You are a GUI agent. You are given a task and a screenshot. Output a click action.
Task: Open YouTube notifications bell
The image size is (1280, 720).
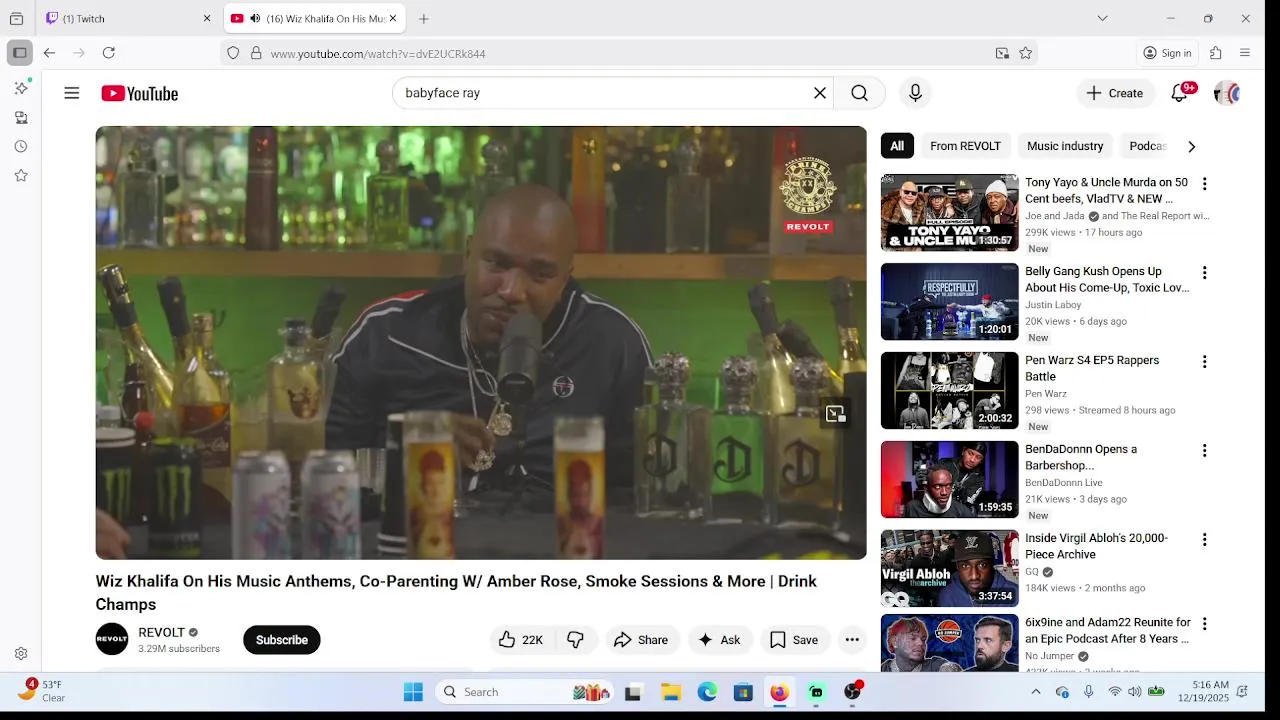click(1180, 93)
